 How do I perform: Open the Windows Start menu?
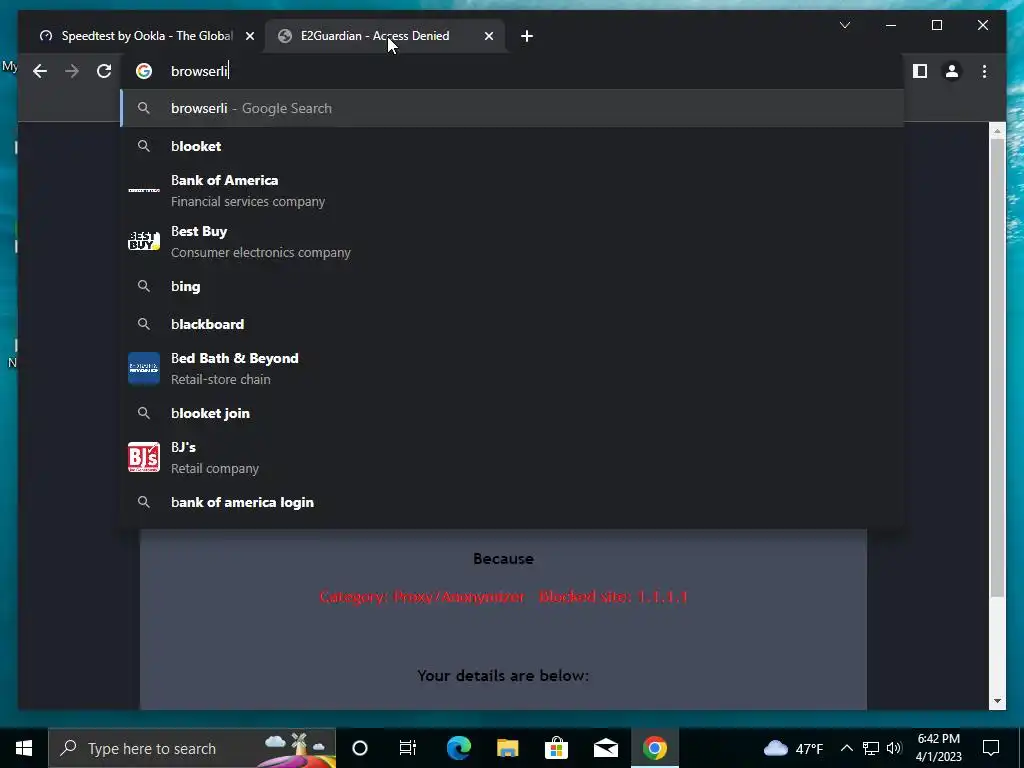(24, 748)
